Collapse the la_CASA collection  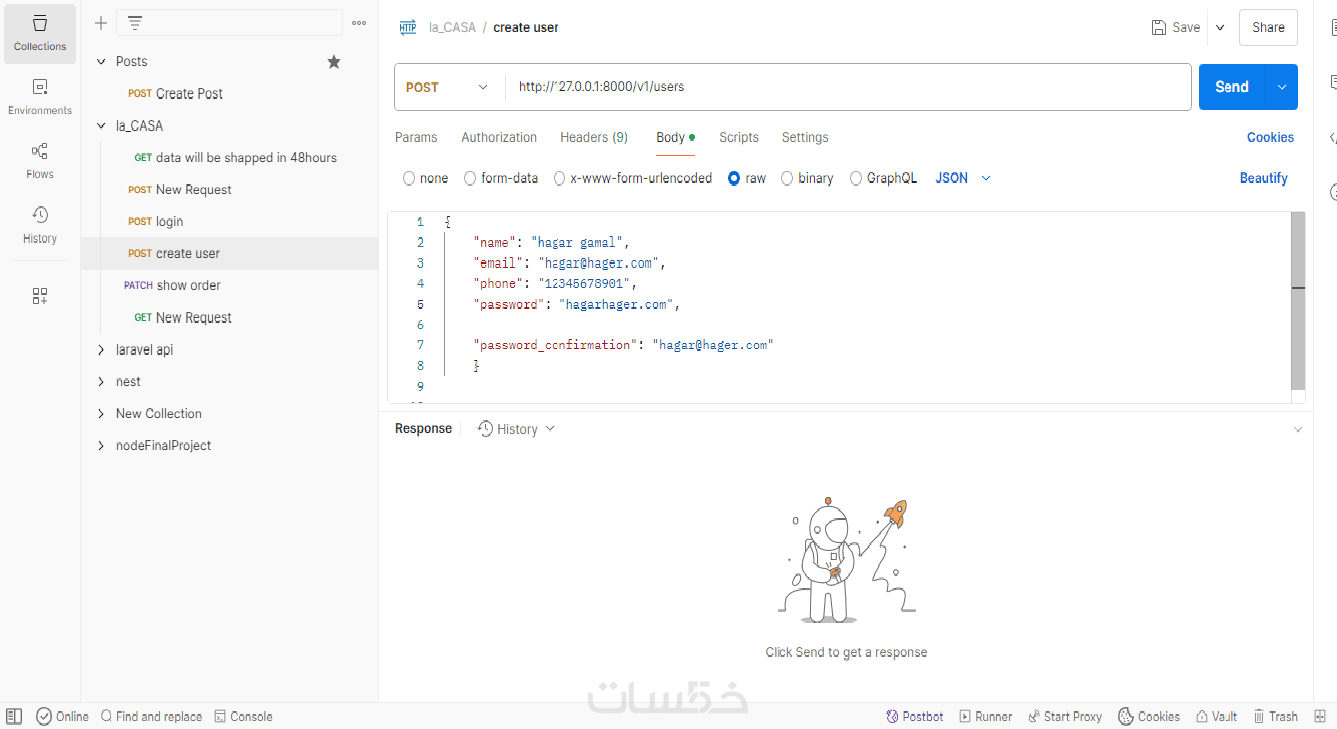click(x=101, y=126)
